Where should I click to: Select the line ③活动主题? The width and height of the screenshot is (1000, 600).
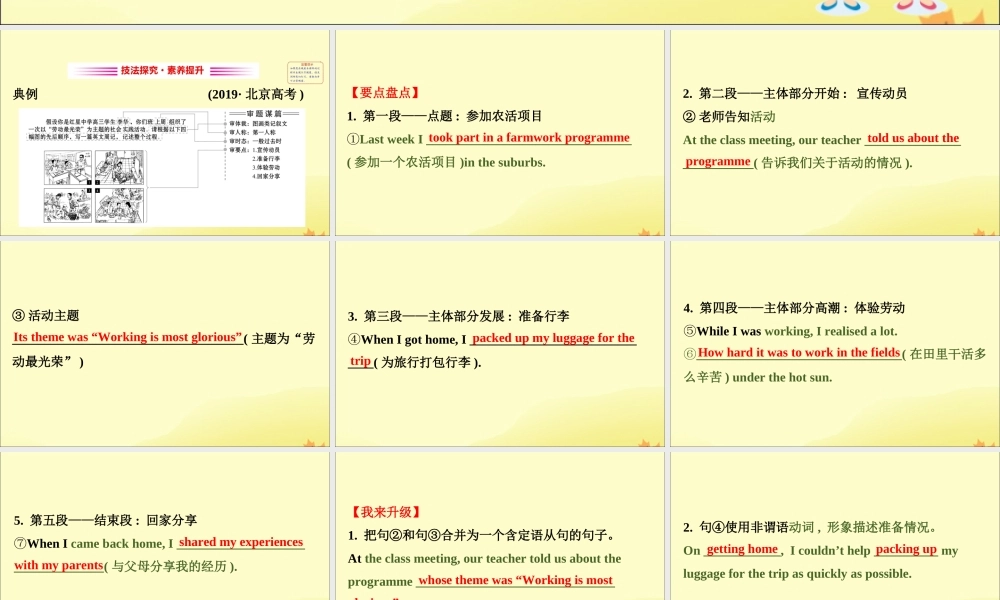pyautogui.click(x=46, y=316)
